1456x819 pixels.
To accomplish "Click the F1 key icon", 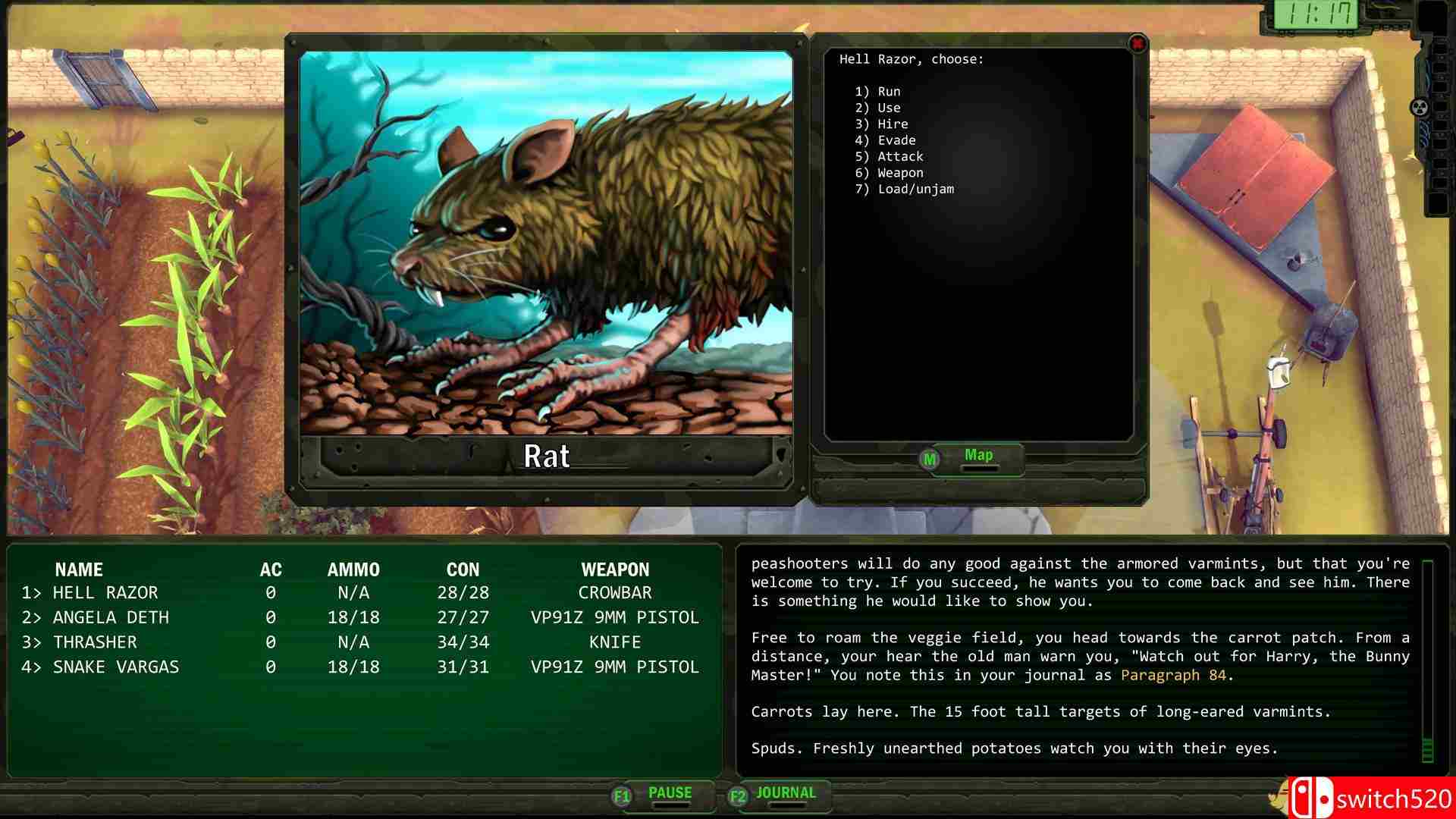I will point(622,796).
